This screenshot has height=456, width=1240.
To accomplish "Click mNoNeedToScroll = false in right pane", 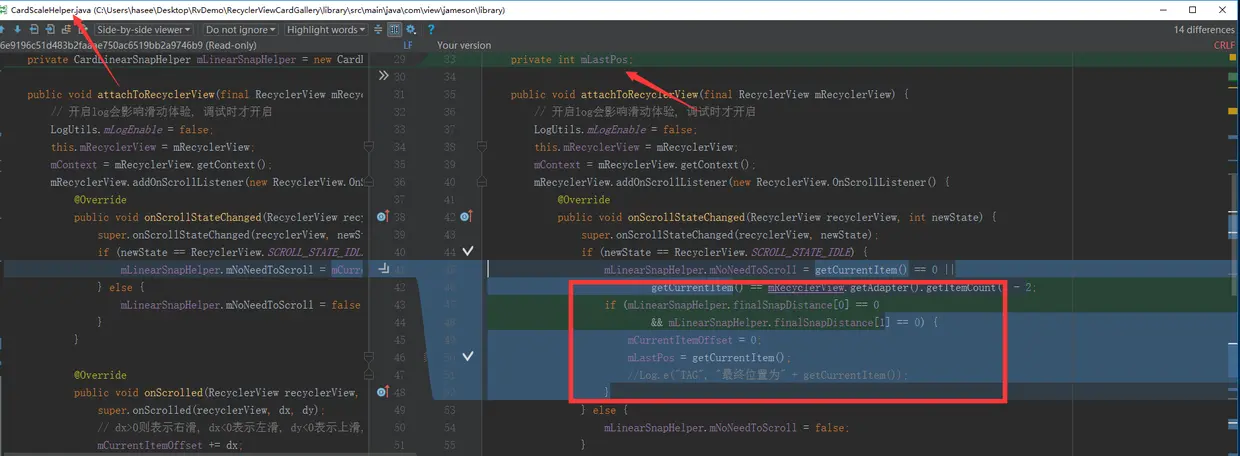I will pyautogui.click(x=726, y=427).
